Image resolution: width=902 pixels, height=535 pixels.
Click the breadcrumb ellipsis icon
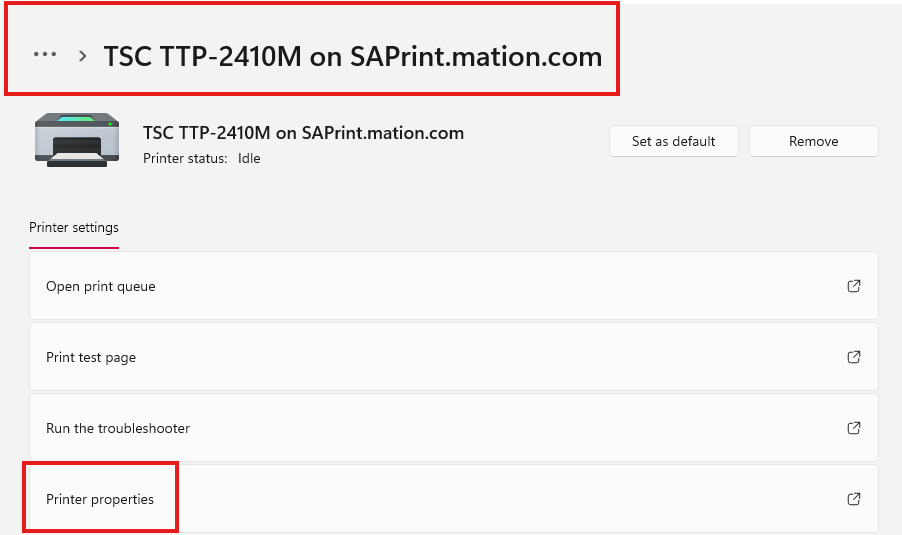(x=45, y=55)
